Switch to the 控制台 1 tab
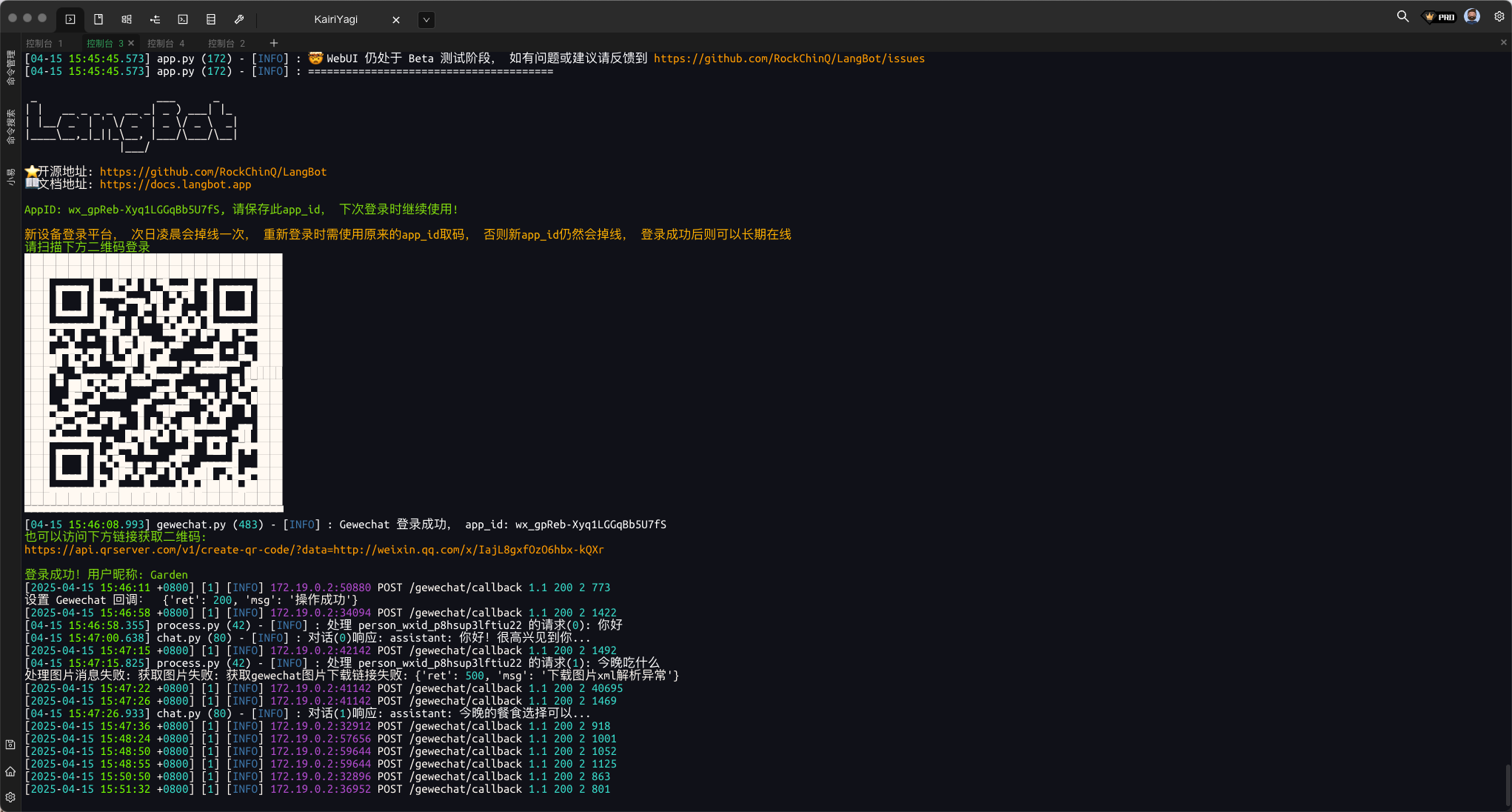The height and width of the screenshot is (812, 1512). point(44,43)
